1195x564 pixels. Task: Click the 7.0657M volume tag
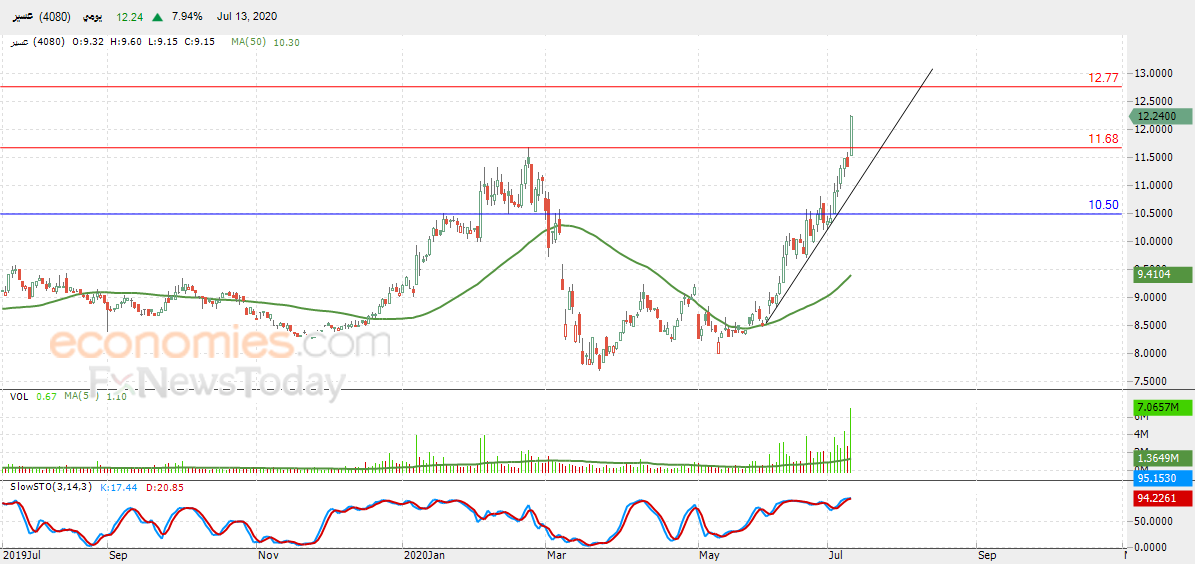1162,409
